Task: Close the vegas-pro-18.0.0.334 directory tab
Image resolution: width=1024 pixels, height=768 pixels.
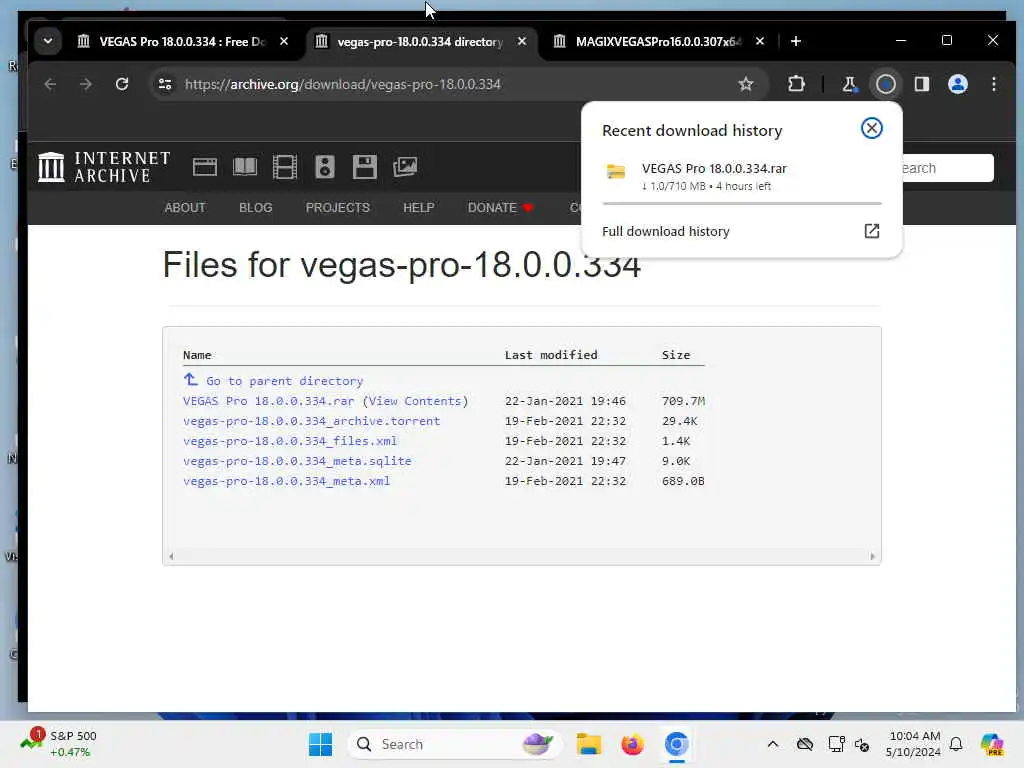Action: (522, 41)
